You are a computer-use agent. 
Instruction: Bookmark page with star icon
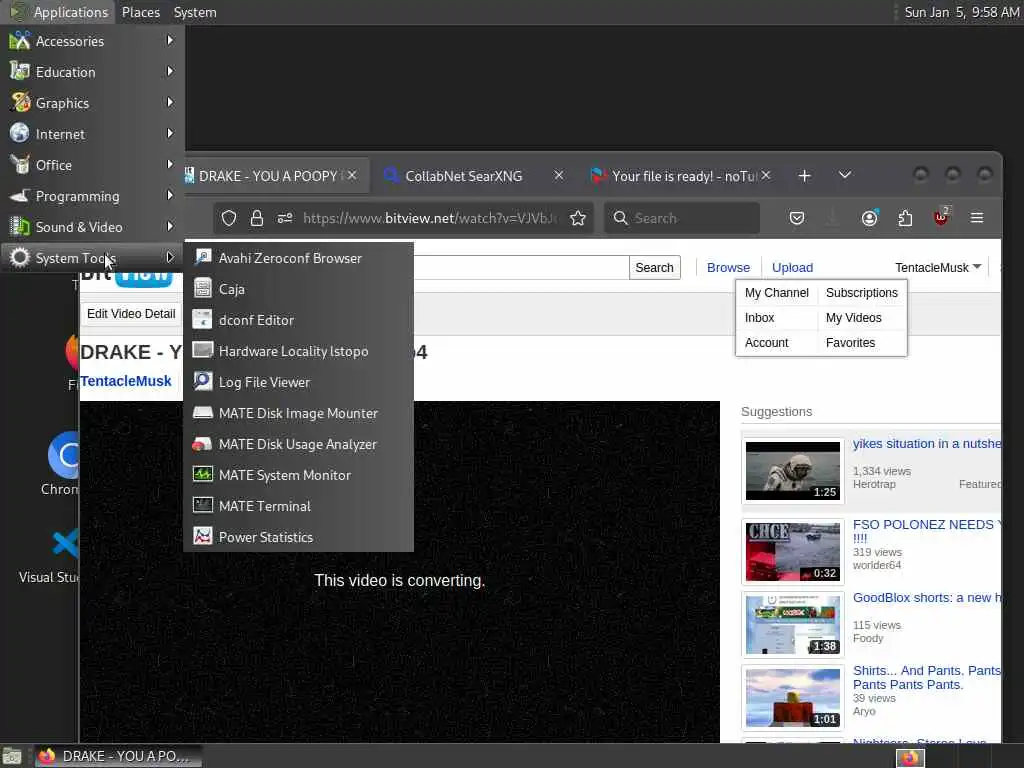pos(577,218)
